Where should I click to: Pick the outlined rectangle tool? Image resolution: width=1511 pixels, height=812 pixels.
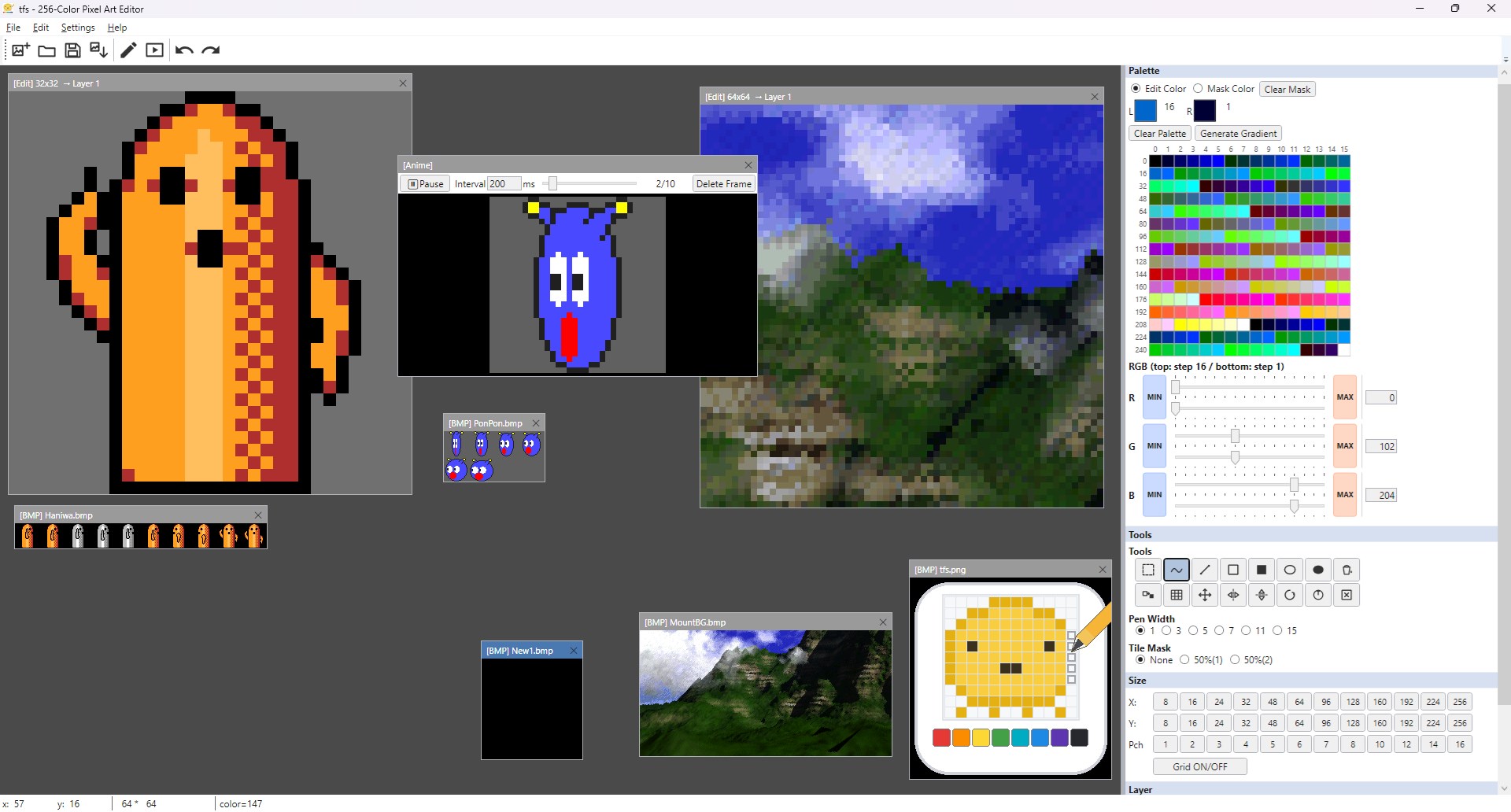tap(1233, 570)
